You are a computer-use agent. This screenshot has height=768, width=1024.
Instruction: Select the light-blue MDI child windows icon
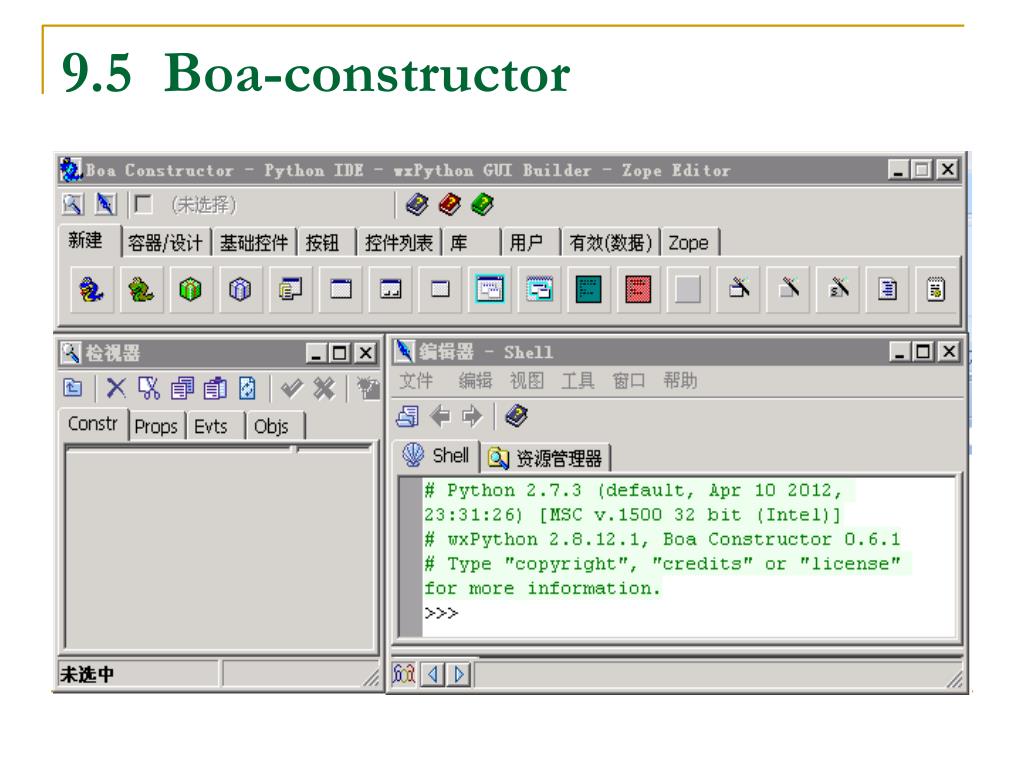pos(539,289)
